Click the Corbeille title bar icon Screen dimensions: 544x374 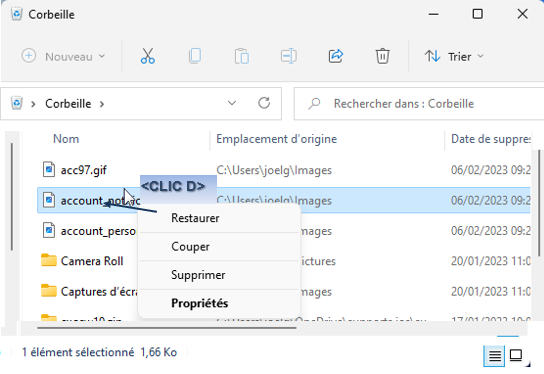point(16,14)
